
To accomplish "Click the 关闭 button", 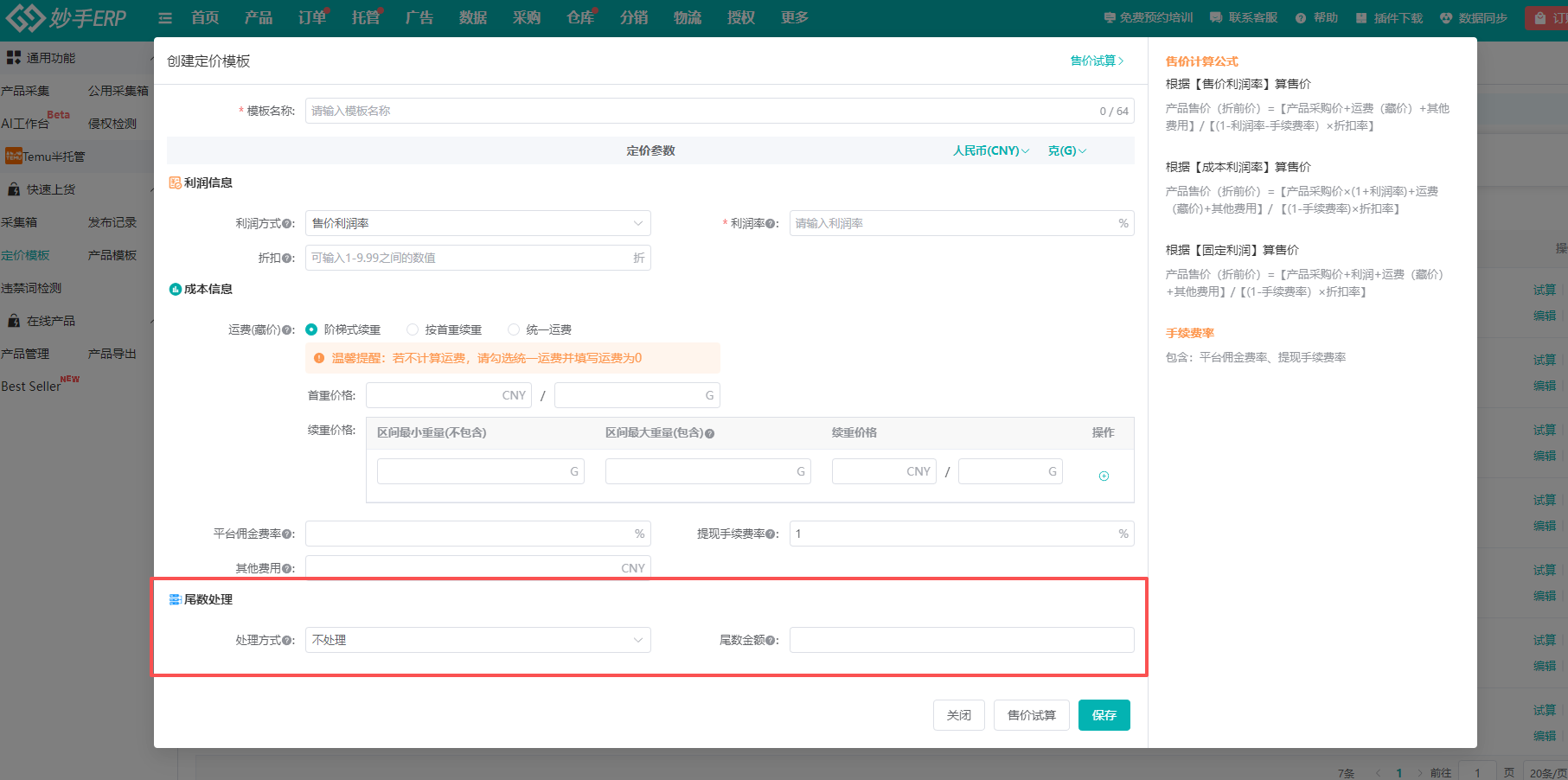I will [958, 715].
